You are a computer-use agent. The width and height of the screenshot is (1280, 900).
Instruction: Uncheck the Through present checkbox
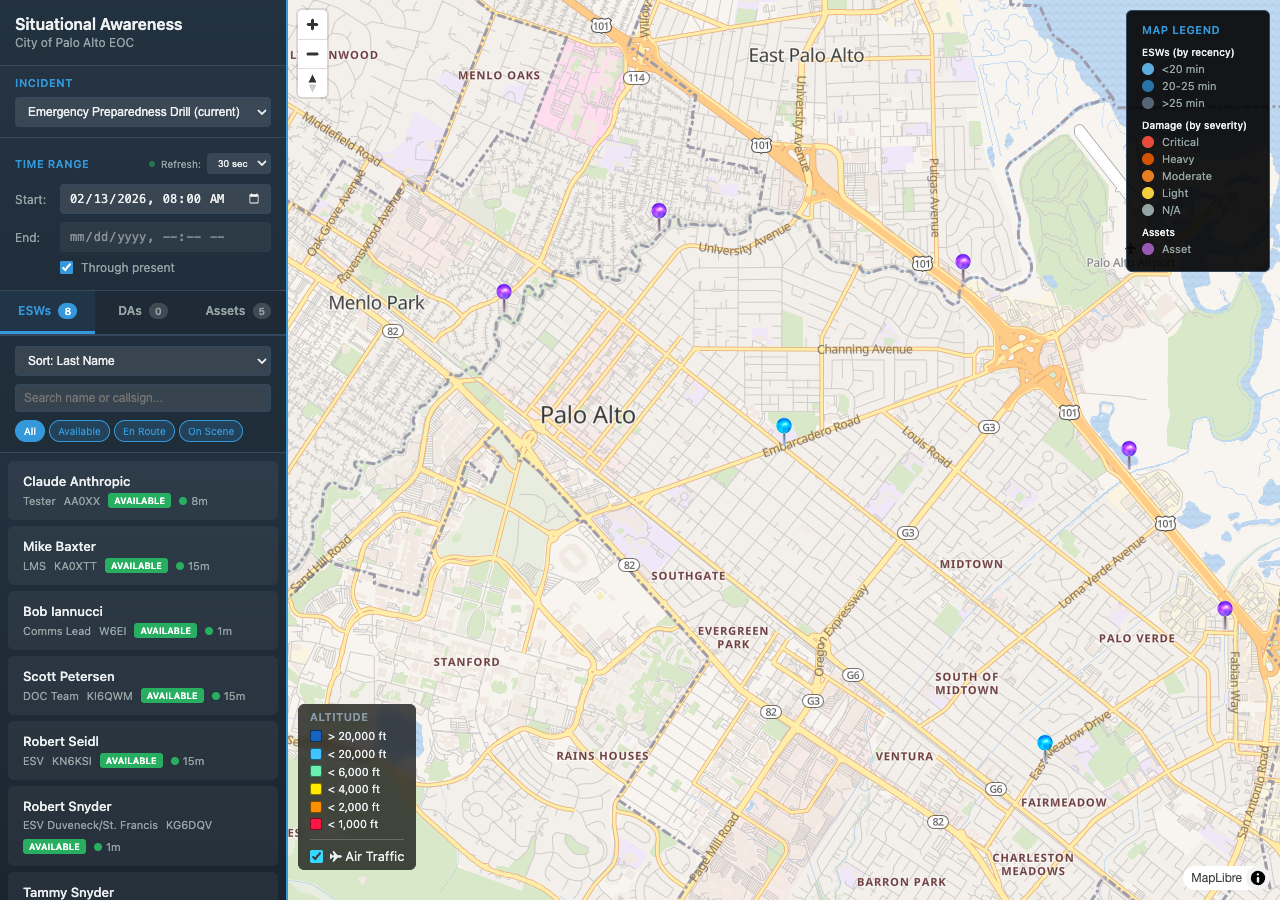tap(66, 267)
